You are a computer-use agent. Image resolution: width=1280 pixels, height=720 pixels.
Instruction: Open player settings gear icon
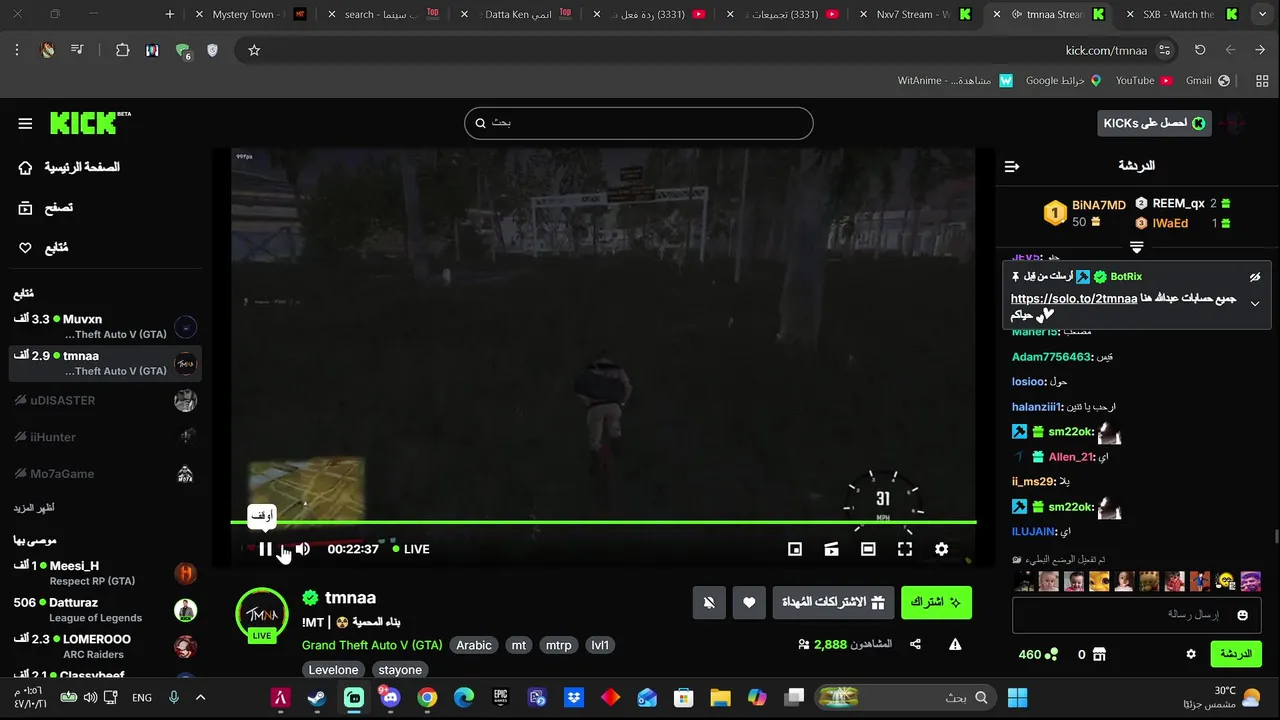point(941,549)
